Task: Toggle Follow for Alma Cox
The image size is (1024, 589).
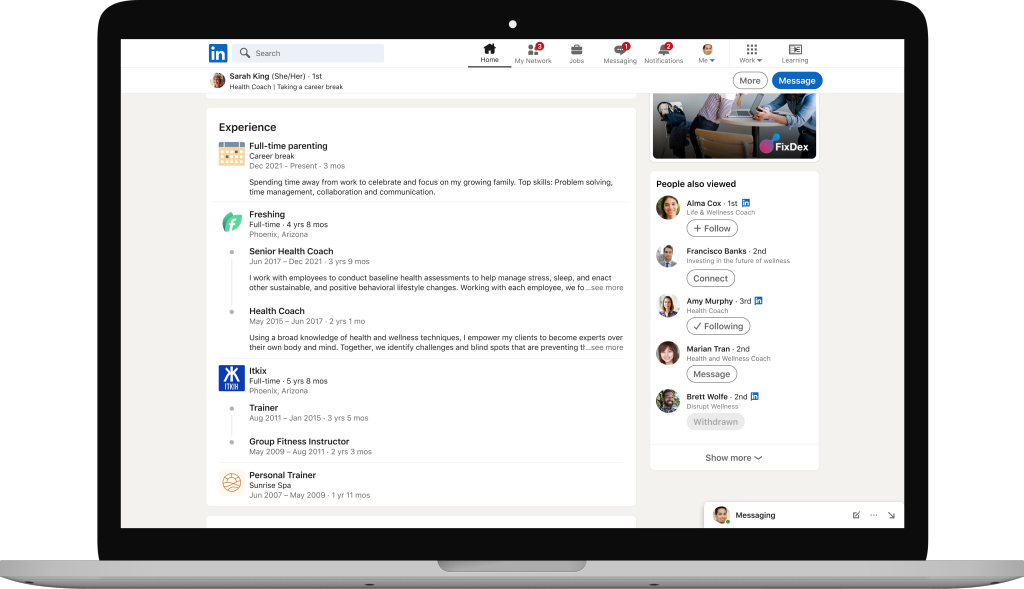Action: point(712,228)
